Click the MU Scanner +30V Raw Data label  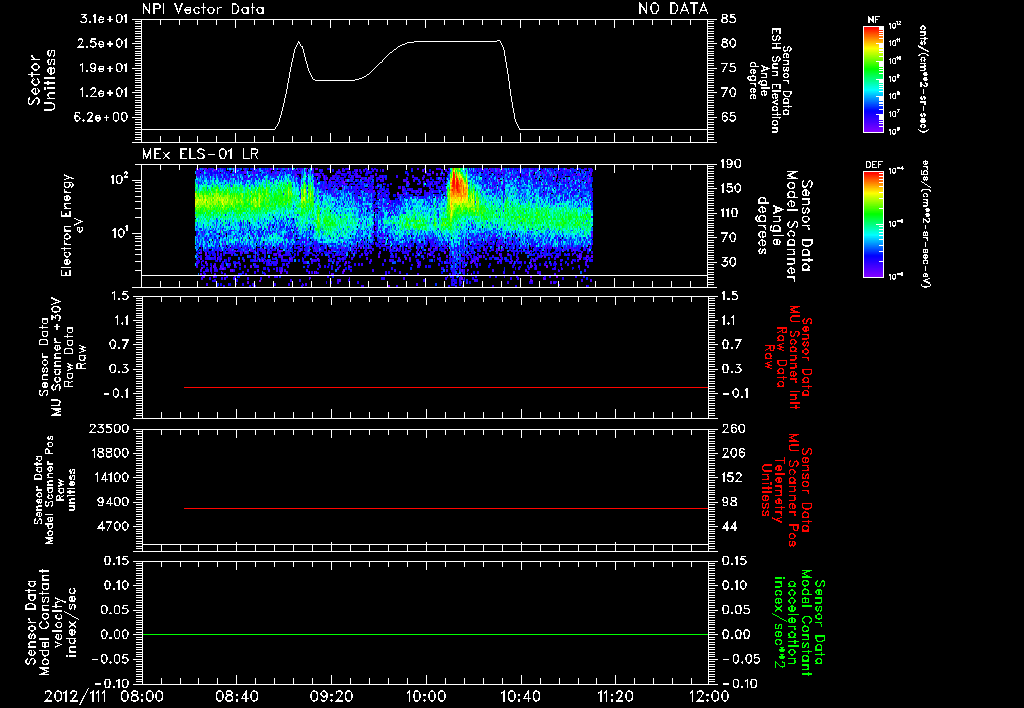[61, 357]
